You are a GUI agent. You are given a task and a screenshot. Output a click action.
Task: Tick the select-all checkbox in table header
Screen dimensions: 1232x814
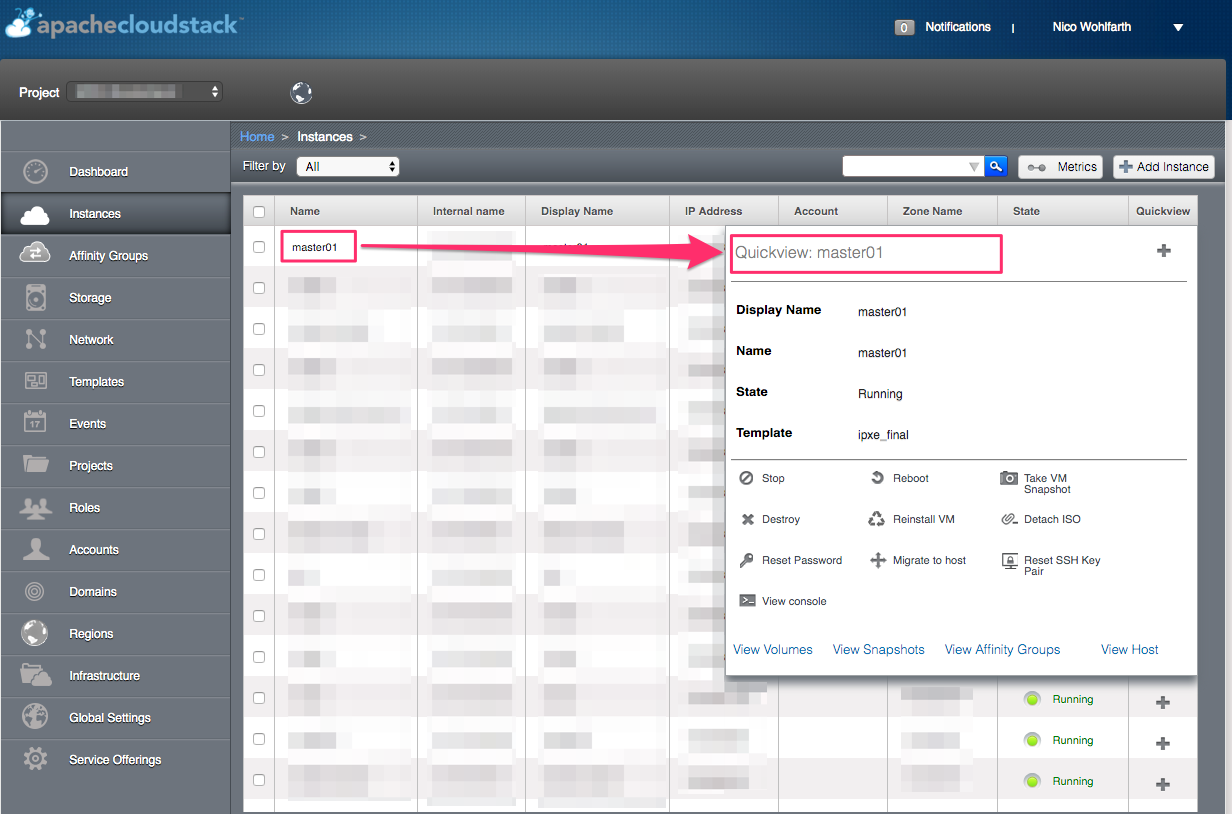(259, 212)
